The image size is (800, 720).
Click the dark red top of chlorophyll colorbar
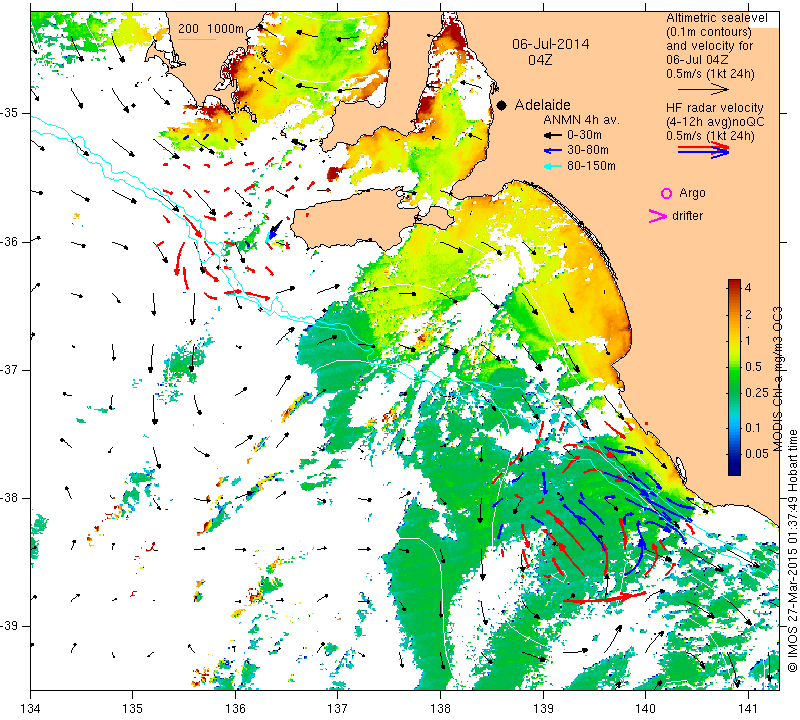coord(734,283)
